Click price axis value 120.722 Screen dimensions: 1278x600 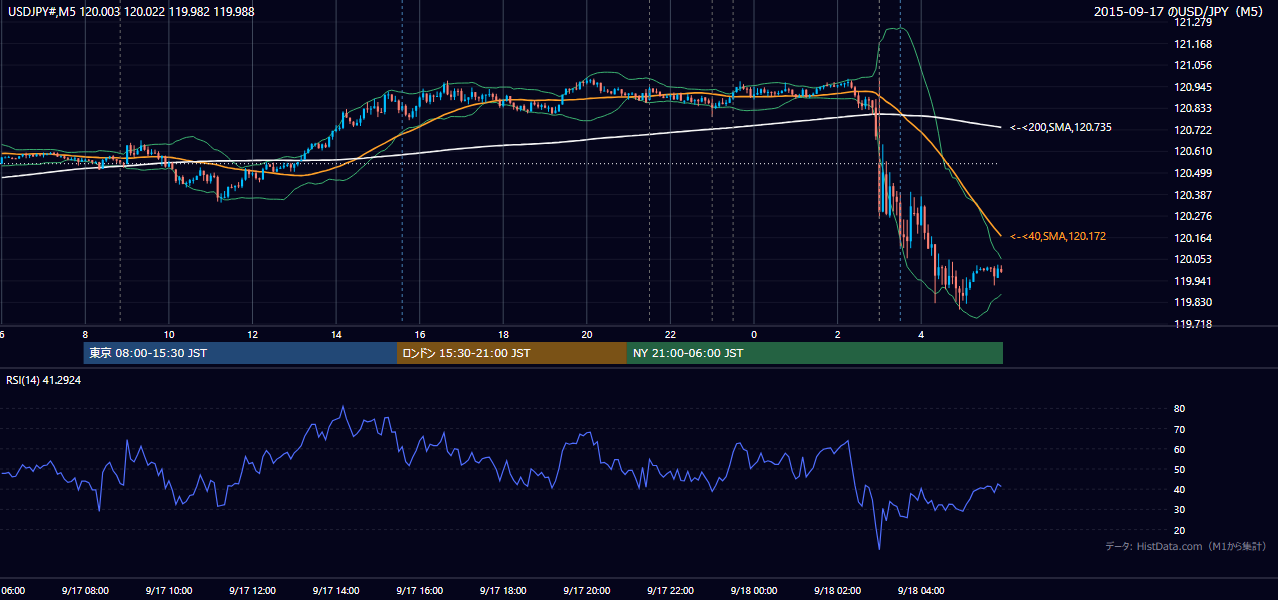(x=1193, y=130)
